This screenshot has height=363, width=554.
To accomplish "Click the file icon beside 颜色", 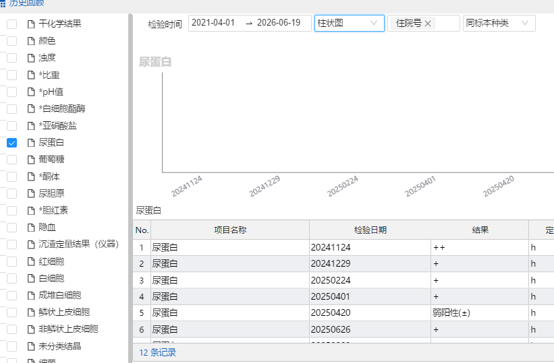I will (31, 41).
